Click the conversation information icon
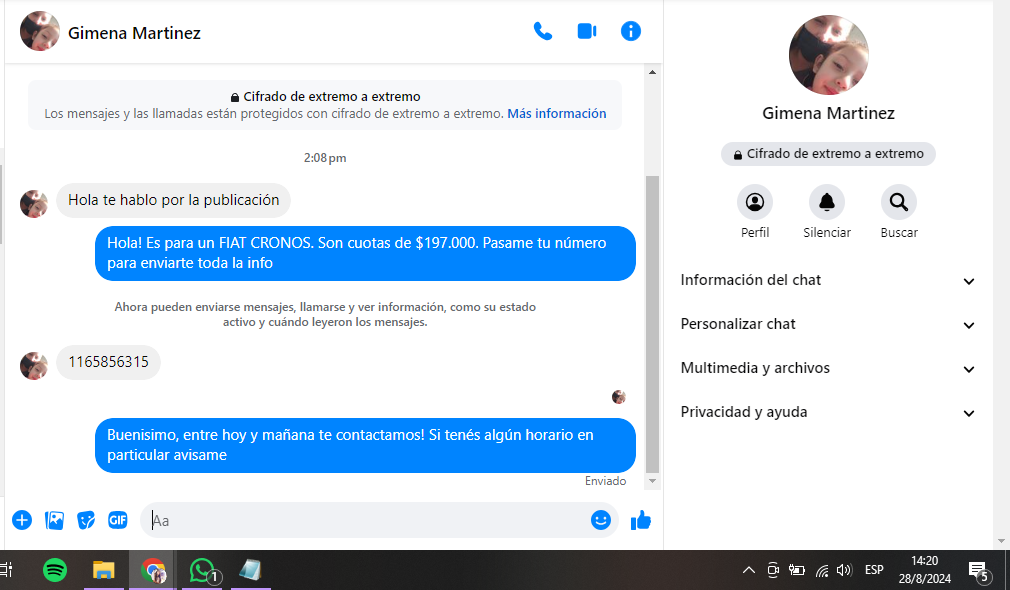 pos(631,31)
